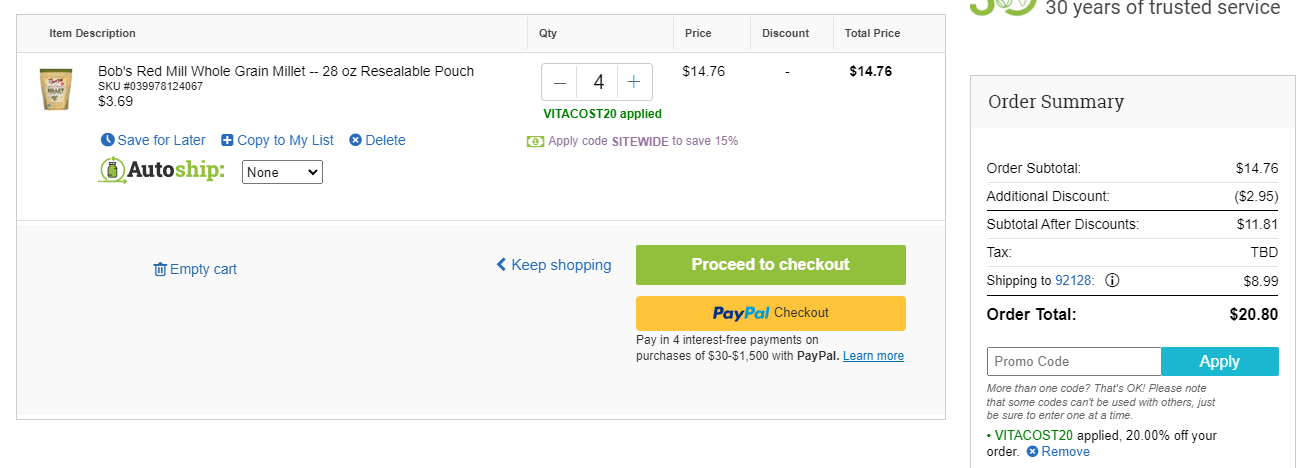Click the Promo Code input field
Screen dimensions: 1296x468
(x=1074, y=361)
